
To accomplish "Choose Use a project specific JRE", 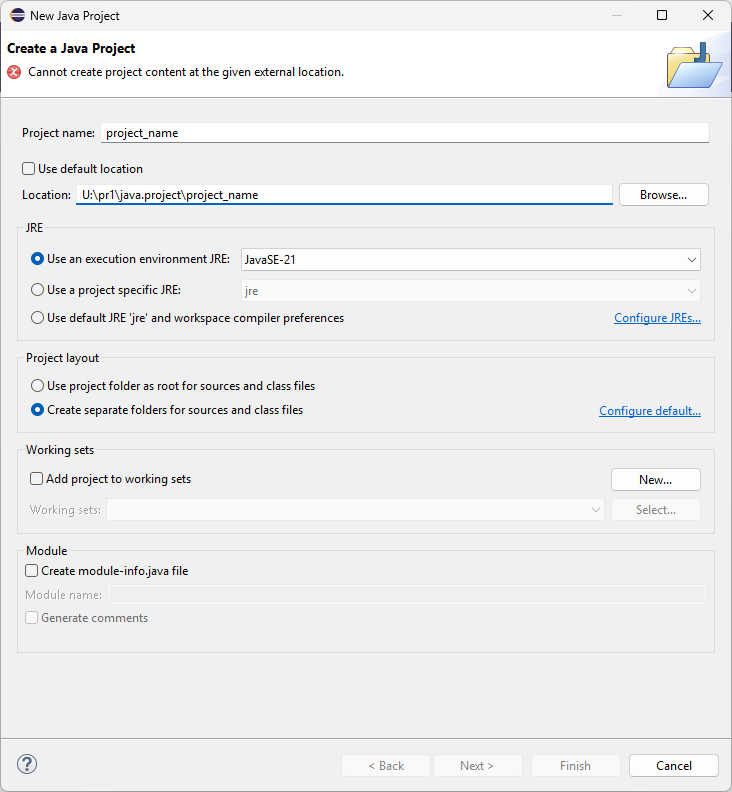I will (38, 290).
